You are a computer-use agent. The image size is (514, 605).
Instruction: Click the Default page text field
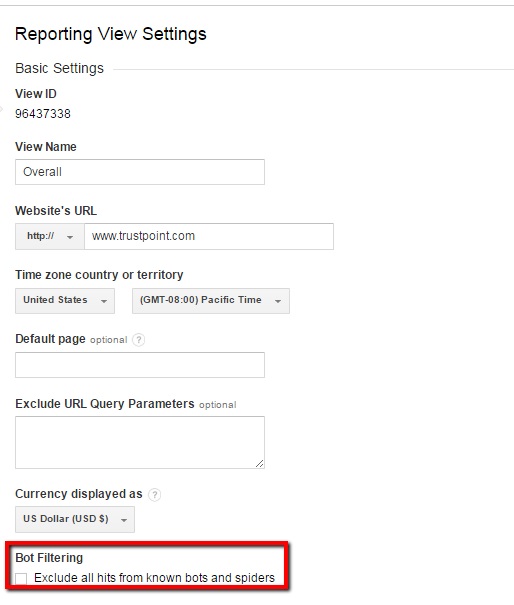140,365
